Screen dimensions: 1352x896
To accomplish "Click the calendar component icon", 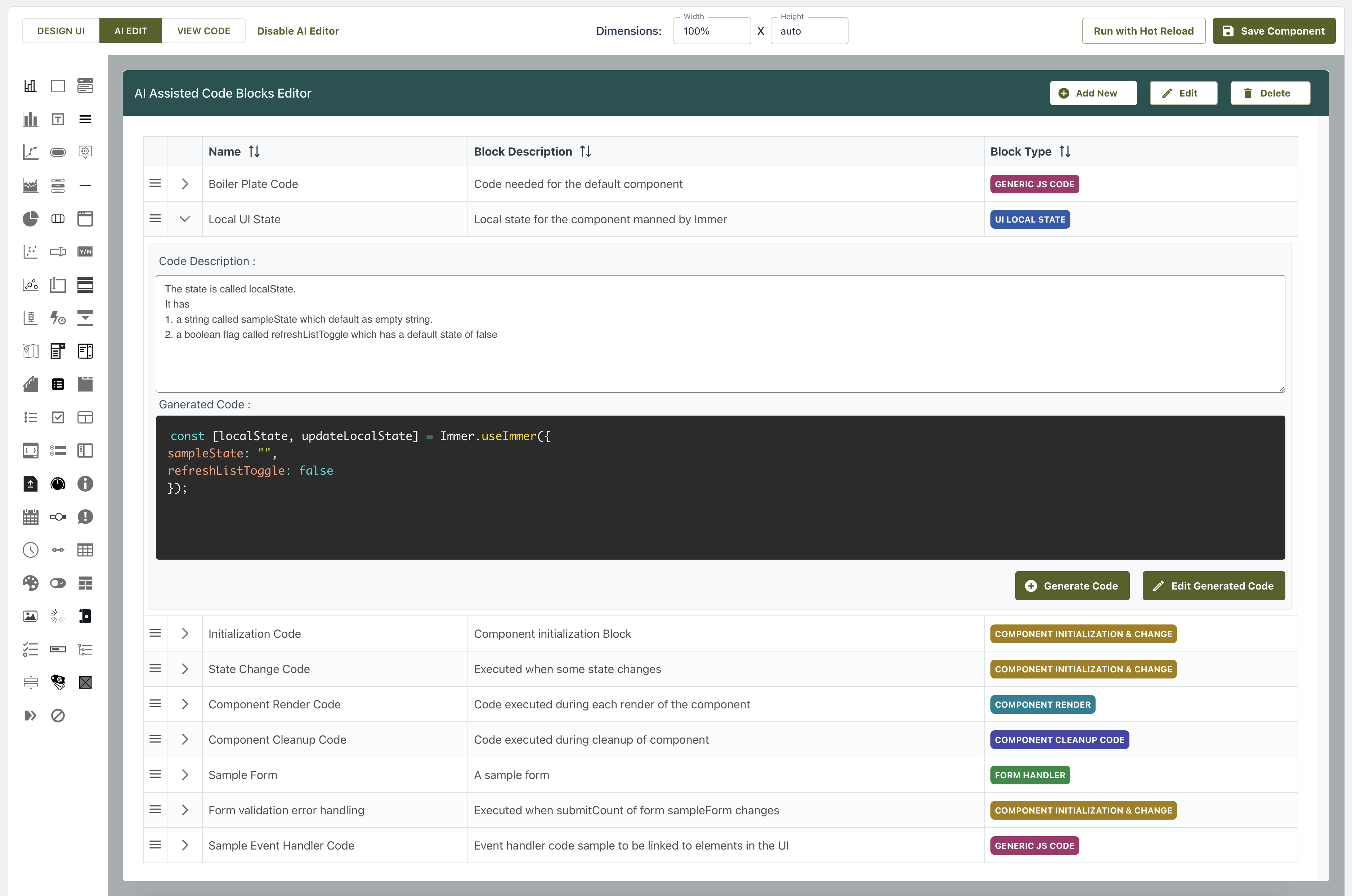I will pos(30,516).
